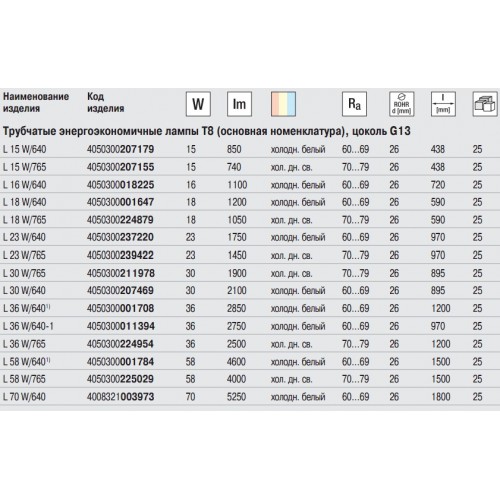Click product code 4050300239422
500x500 pixels.
tap(120, 255)
